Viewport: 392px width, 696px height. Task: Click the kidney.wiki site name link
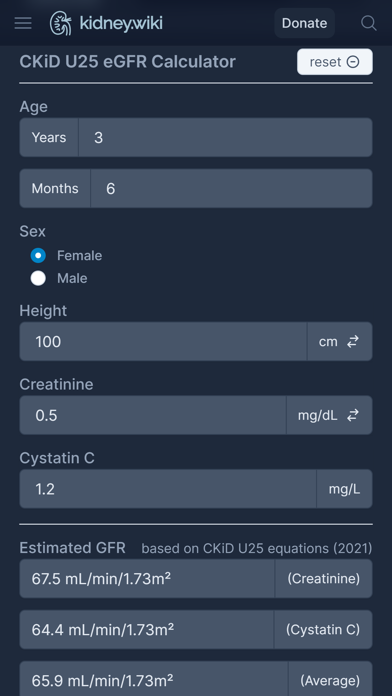[x=121, y=23]
